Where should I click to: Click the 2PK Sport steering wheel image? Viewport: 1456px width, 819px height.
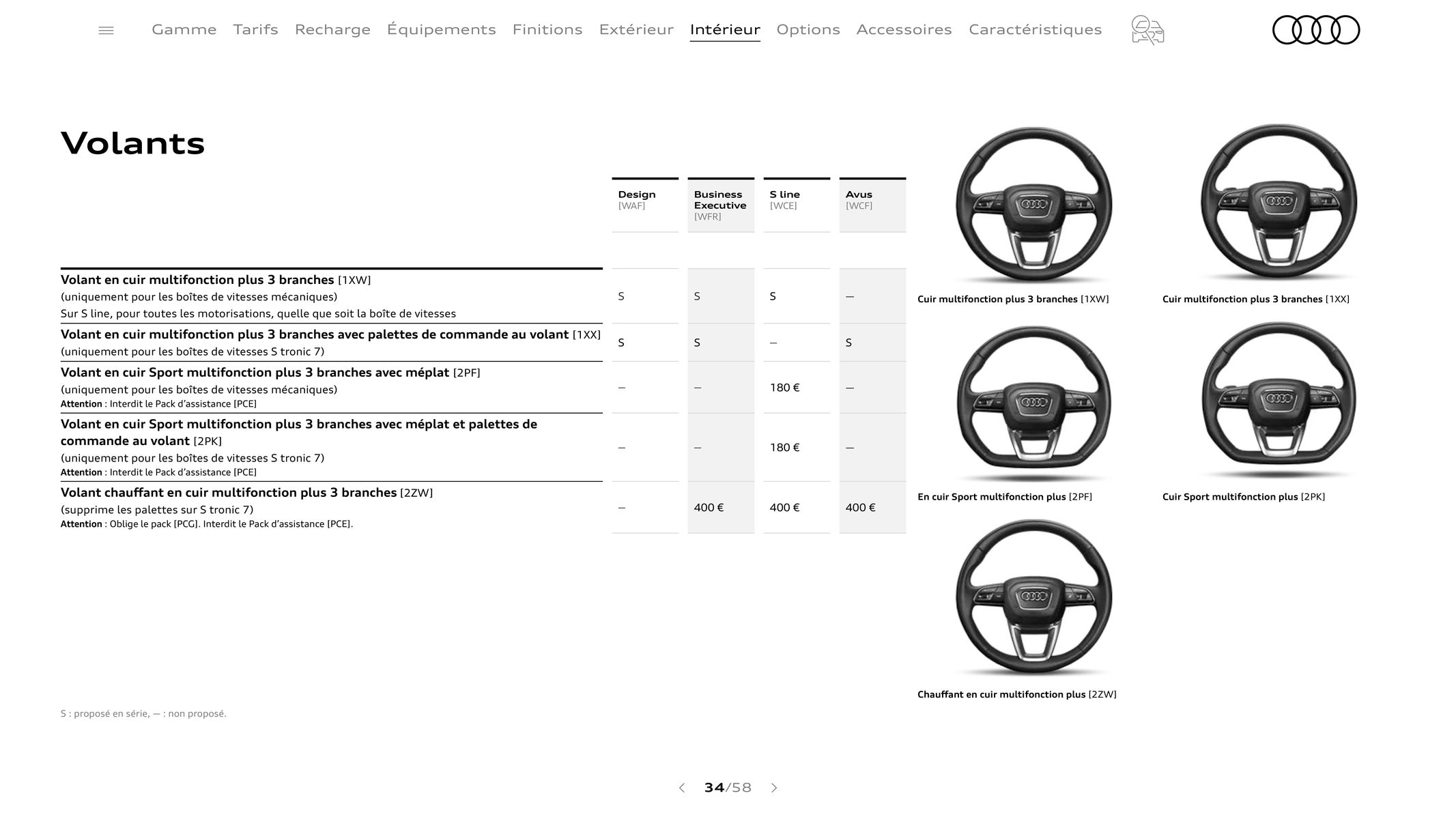pos(1279,401)
